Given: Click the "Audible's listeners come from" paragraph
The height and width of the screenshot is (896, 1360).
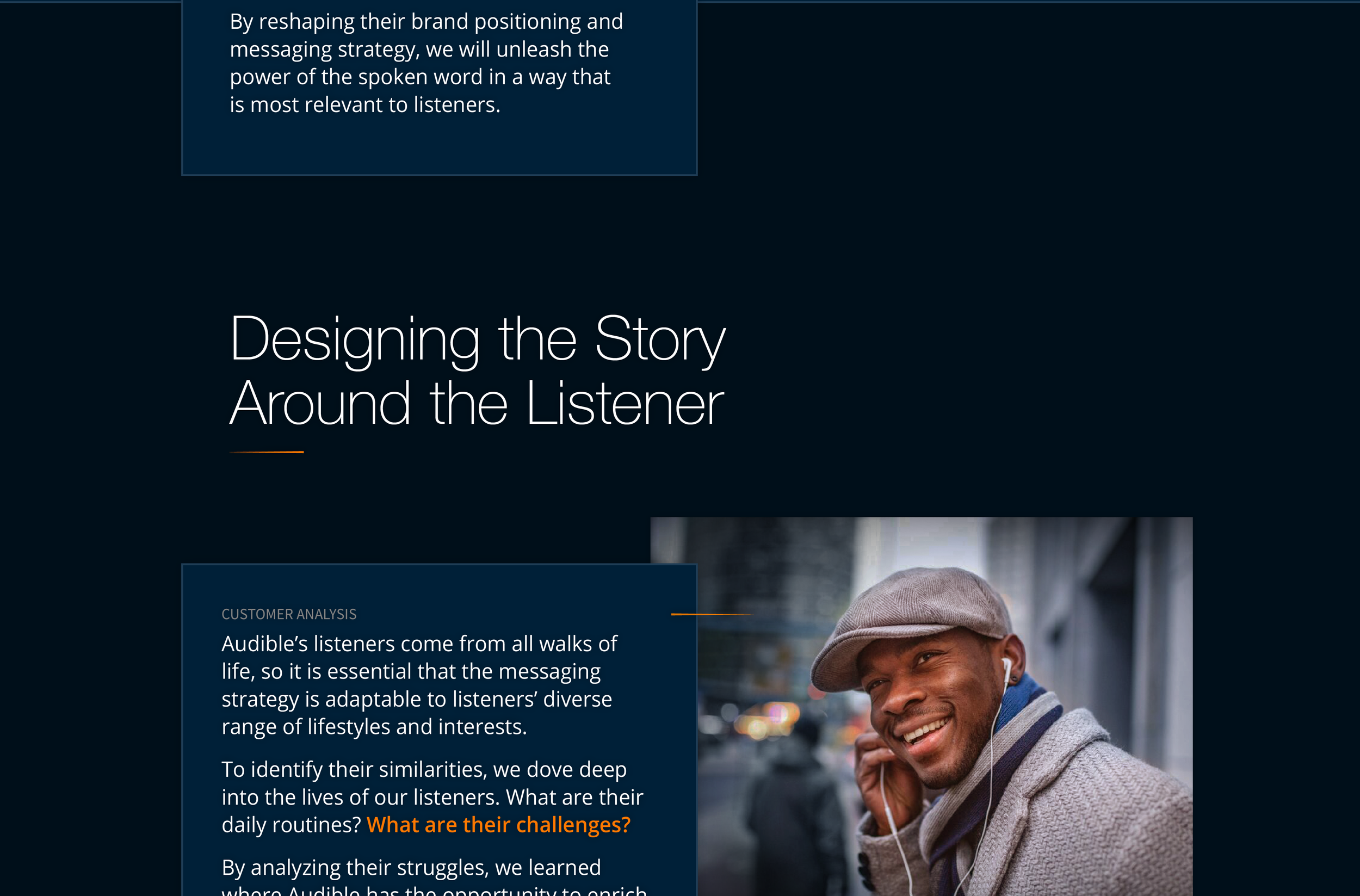Looking at the screenshot, I should click(x=419, y=685).
